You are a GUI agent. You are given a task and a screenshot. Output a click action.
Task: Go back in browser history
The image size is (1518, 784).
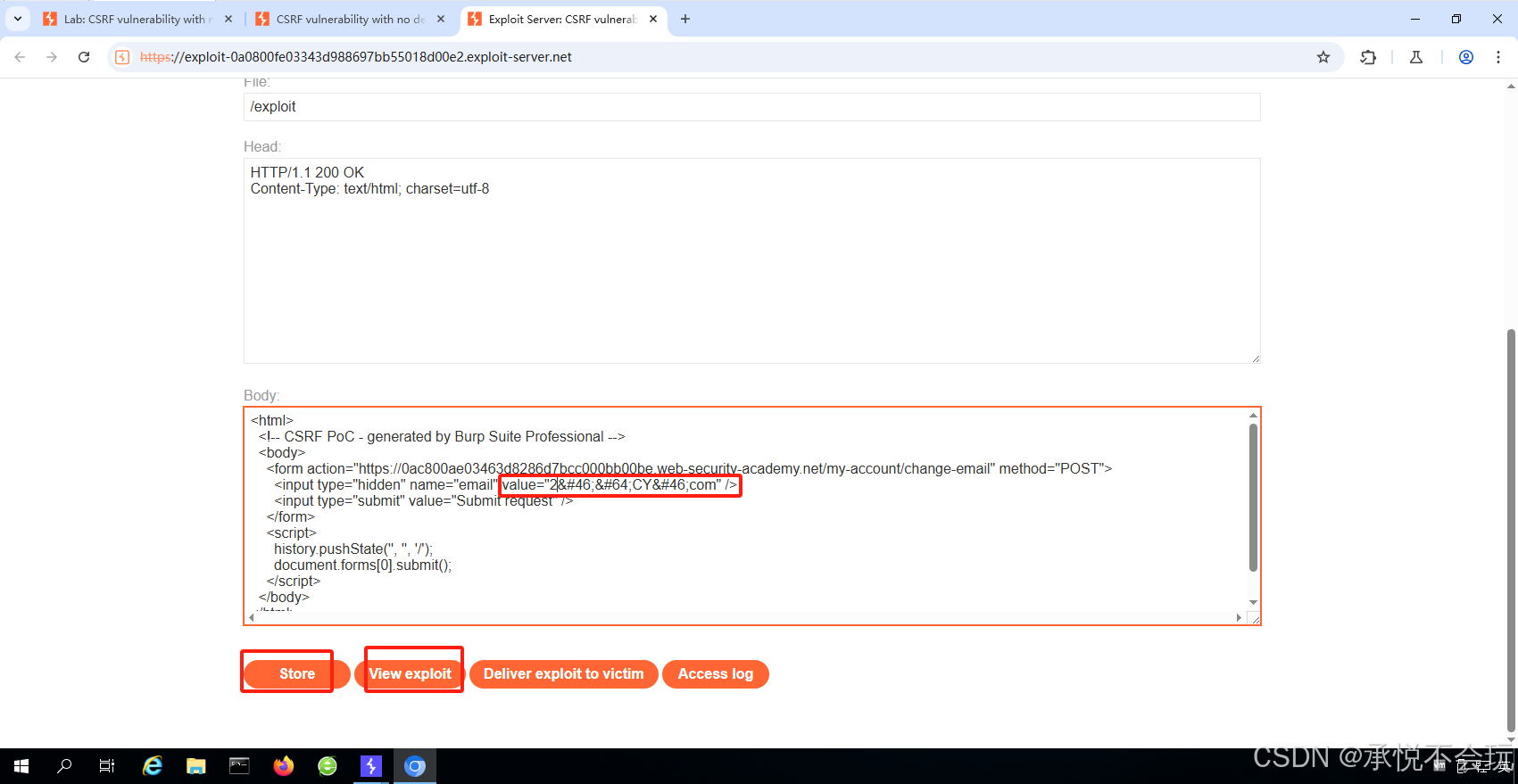(x=20, y=57)
